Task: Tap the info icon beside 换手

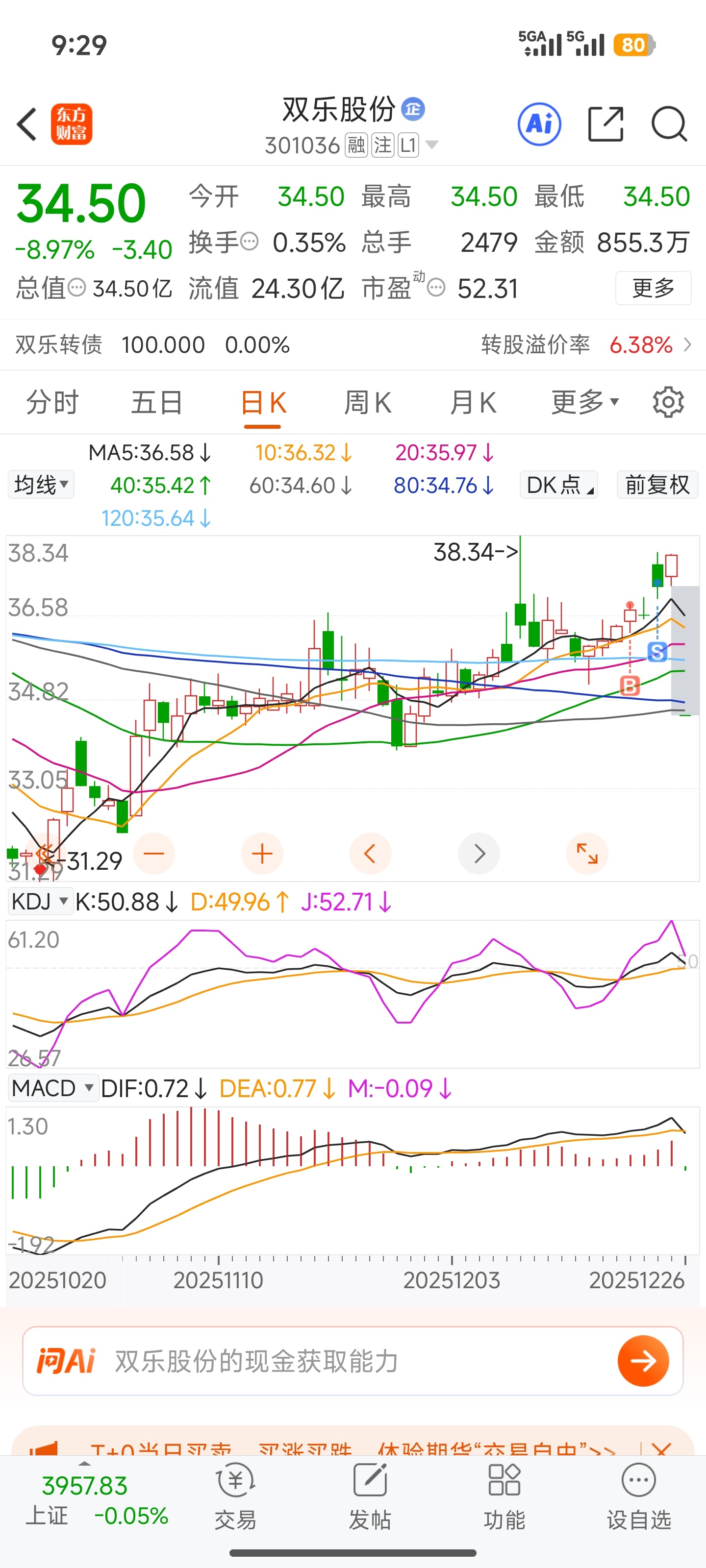Action: (x=250, y=242)
